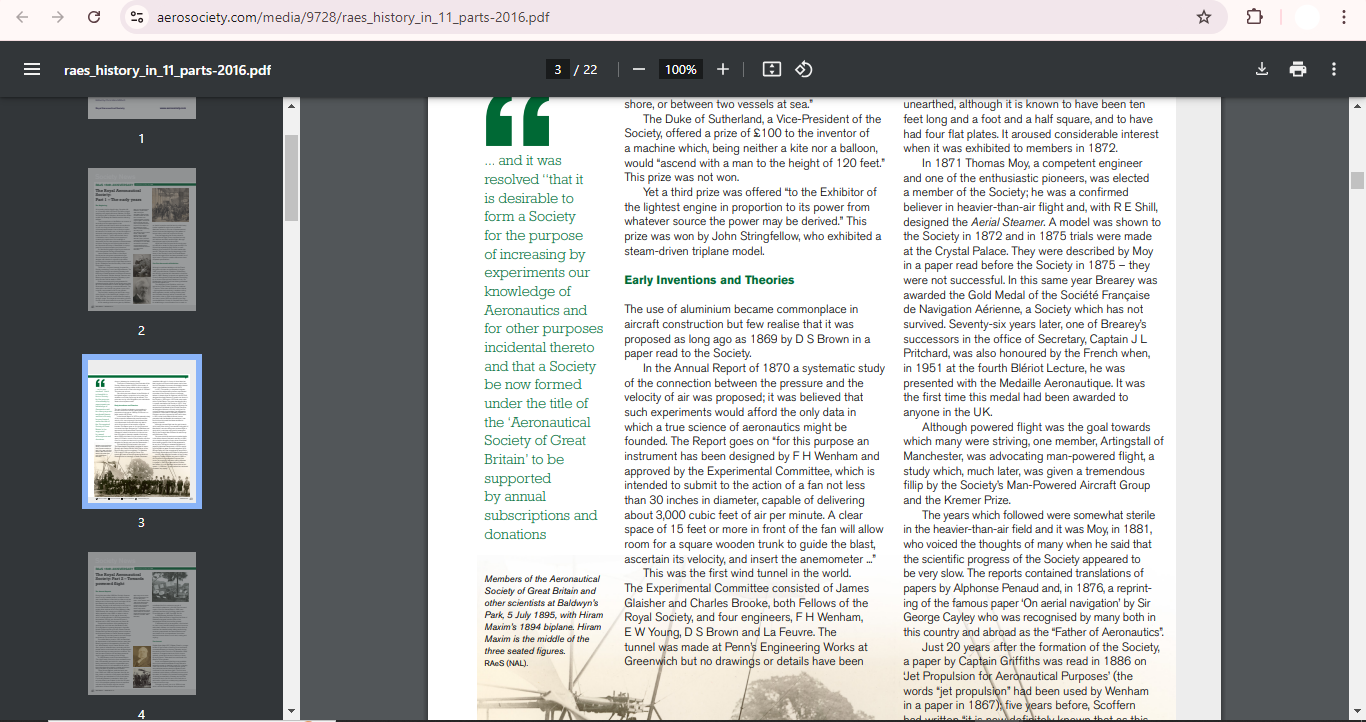Bookmark this page with the star icon
Viewport: 1366px width, 722px height.
pyautogui.click(x=1204, y=17)
